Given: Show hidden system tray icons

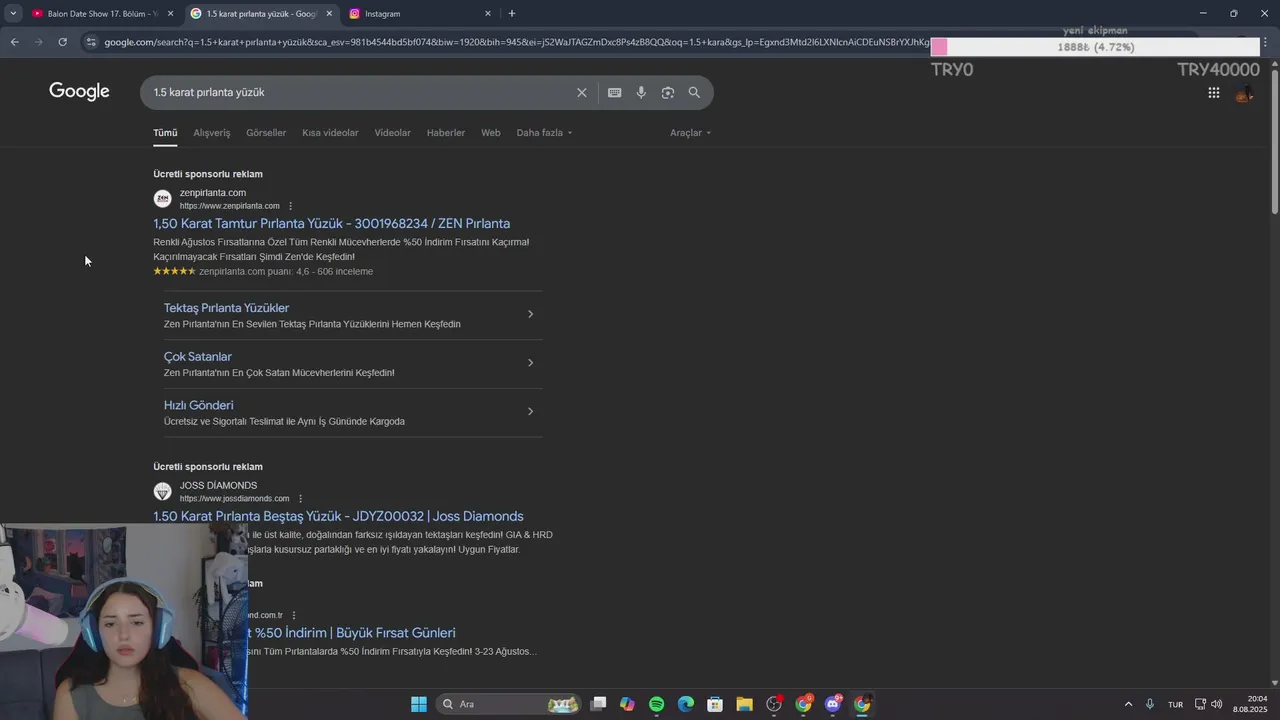Looking at the screenshot, I should tap(1128, 704).
